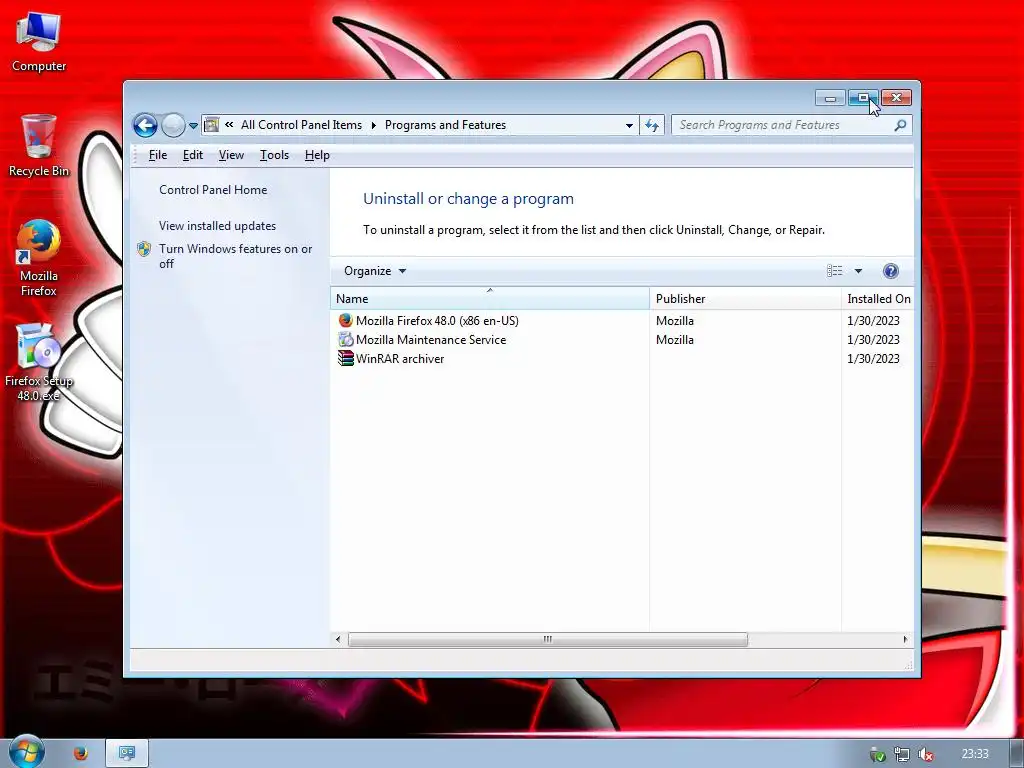The height and width of the screenshot is (768, 1024).
Task: Click 1/30/2023 date in WinRAR row
Action: coord(873,359)
